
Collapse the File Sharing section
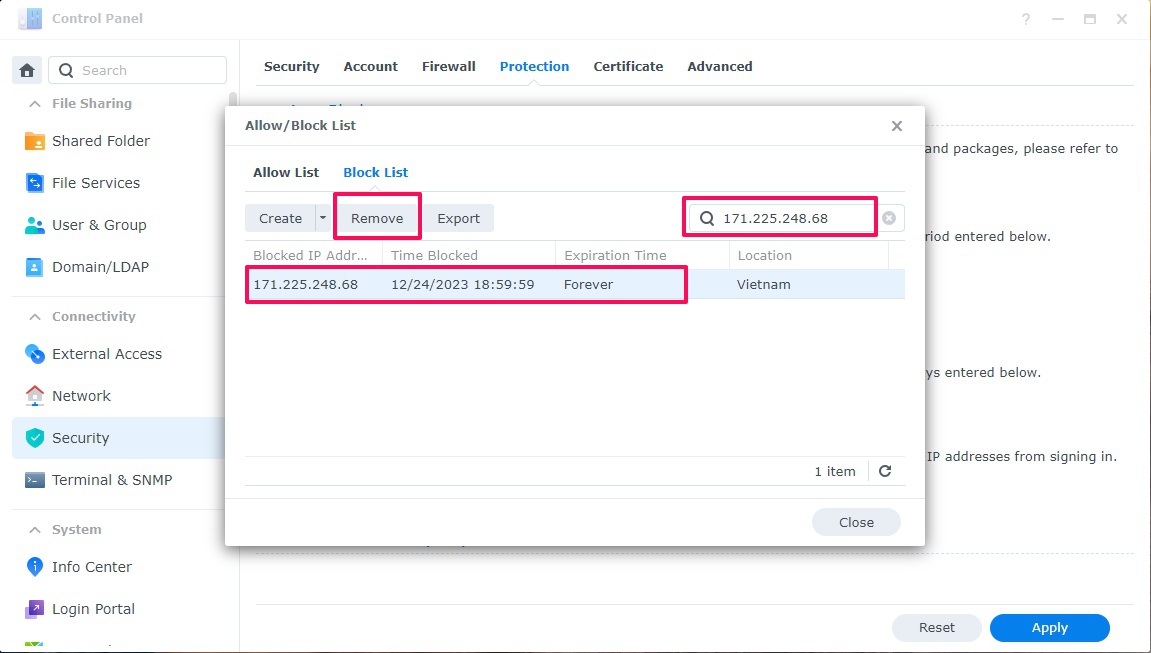pyautogui.click(x=35, y=104)
